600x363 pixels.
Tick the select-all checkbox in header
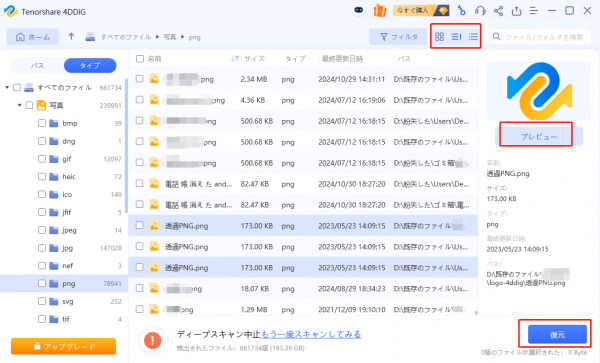click(140, 59)
